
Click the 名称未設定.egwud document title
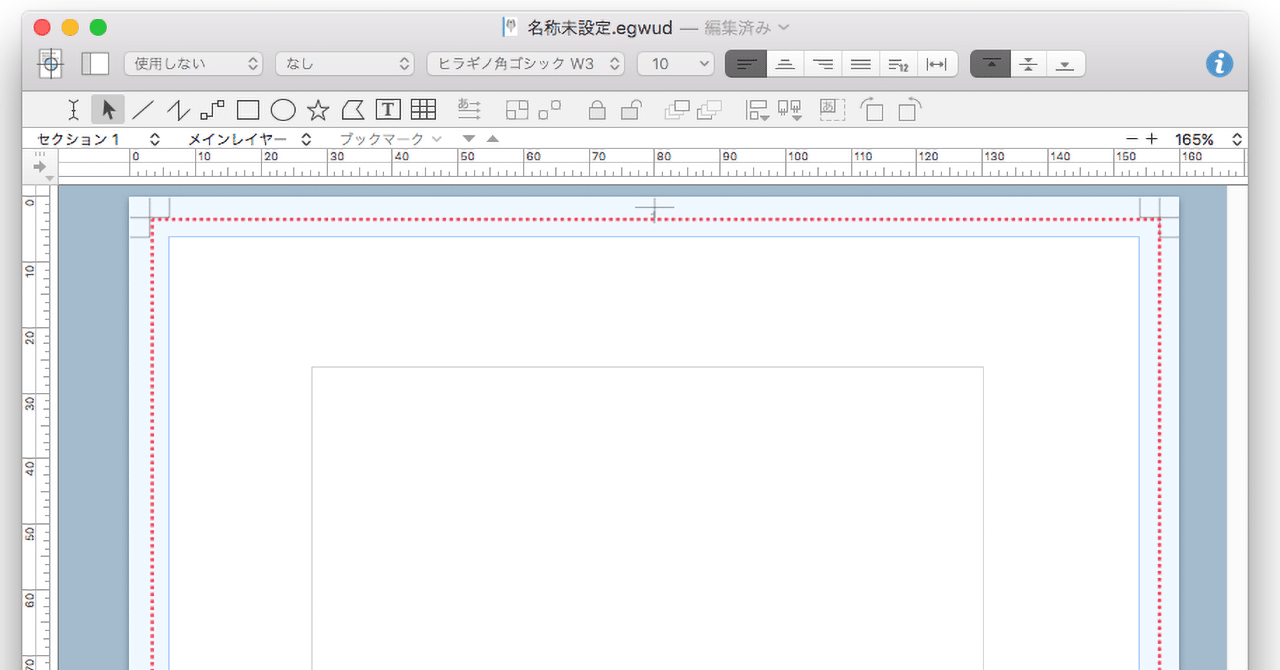[x=600, y=28]
